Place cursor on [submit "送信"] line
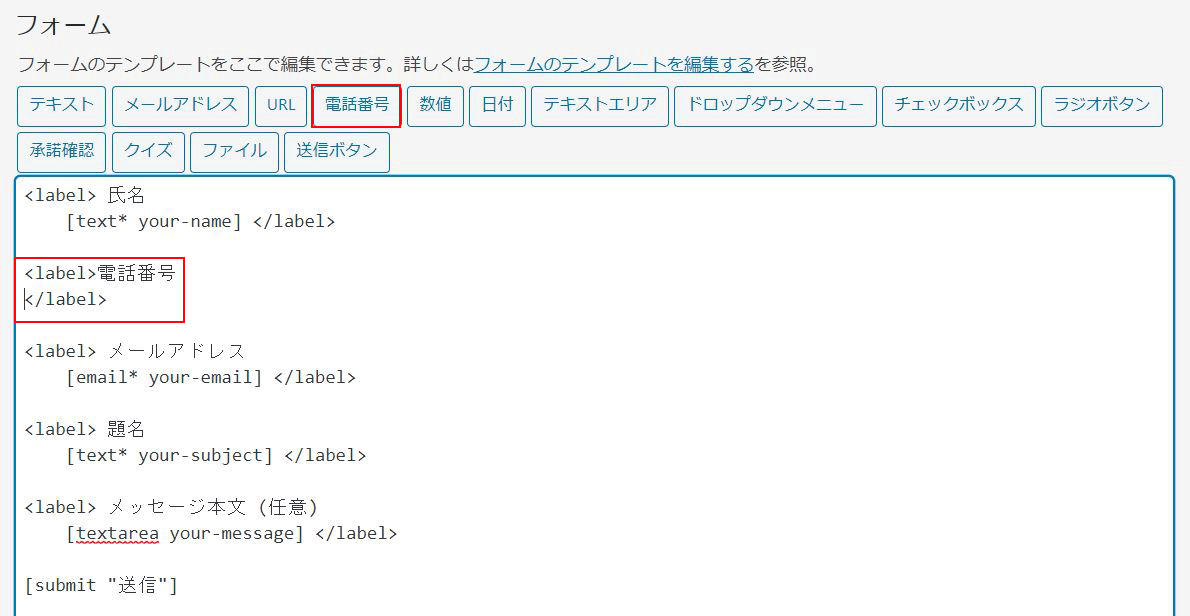The image size is (1190, 616). click(x=101, y=585)
